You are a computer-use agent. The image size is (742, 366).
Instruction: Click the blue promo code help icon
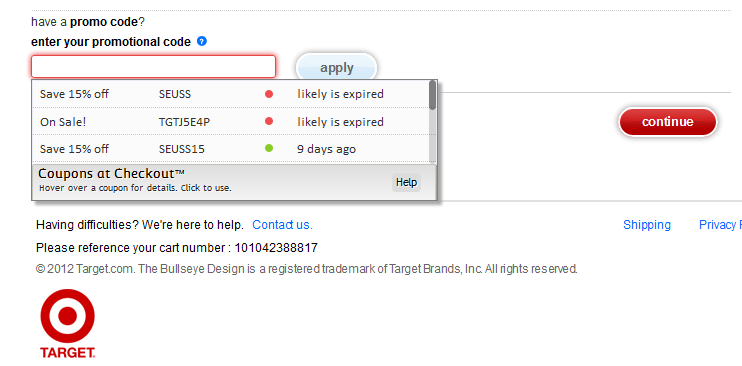pyautogui.click(x=202, y=41)
